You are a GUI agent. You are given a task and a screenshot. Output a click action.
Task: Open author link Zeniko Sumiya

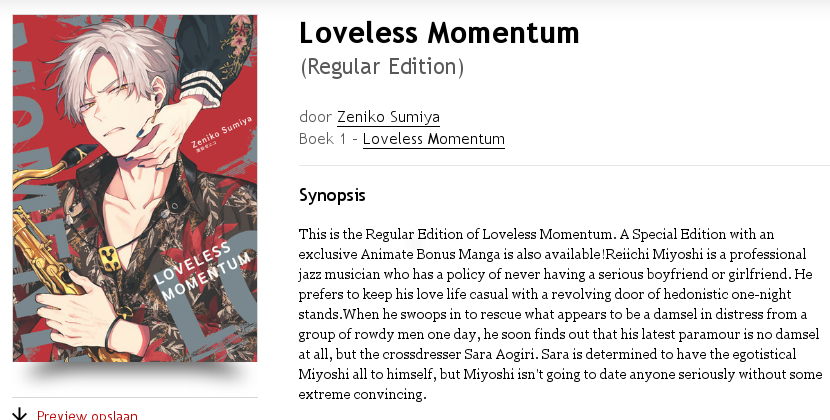388,117
